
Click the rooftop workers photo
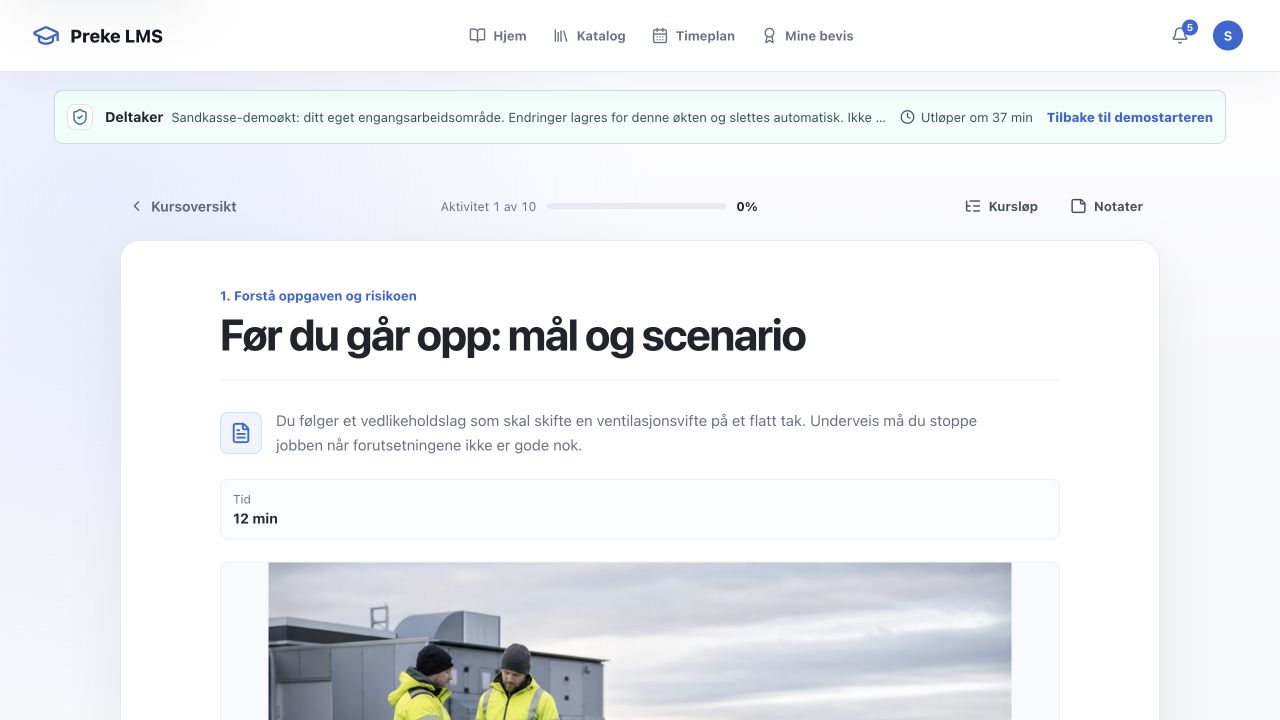click(640, 641)
